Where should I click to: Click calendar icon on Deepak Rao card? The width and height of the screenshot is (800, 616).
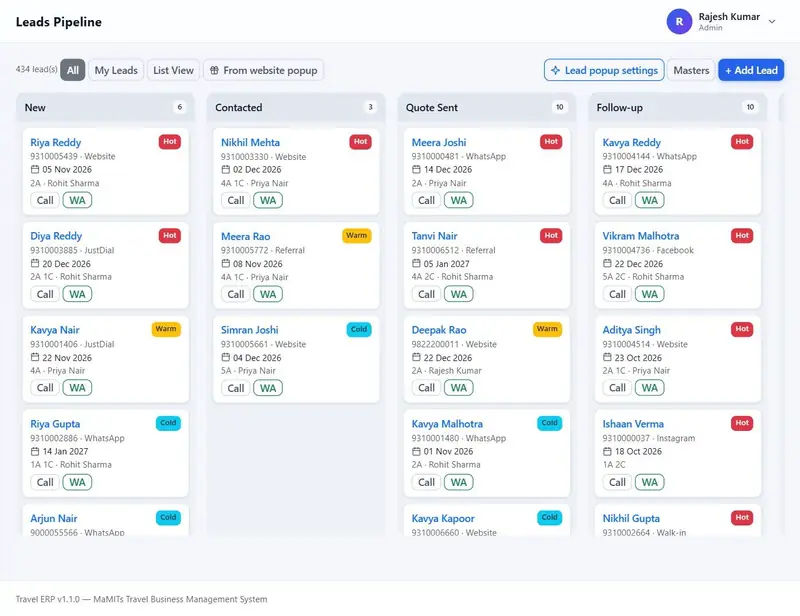pos(416,357)
